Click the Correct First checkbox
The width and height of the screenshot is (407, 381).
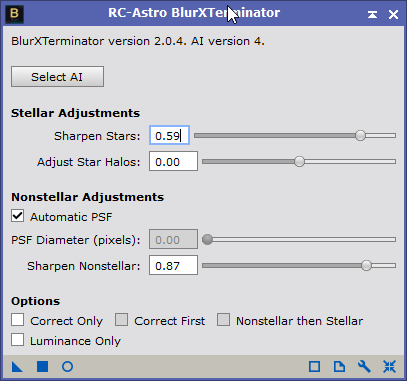(121, 319)
